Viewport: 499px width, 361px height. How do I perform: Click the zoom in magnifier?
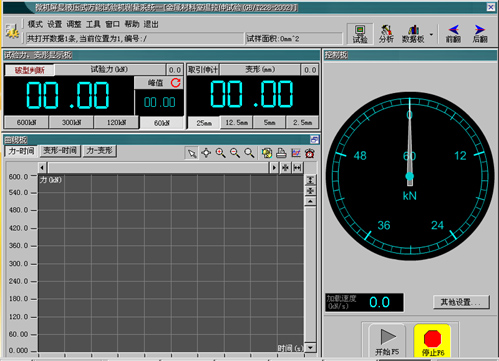220,153
